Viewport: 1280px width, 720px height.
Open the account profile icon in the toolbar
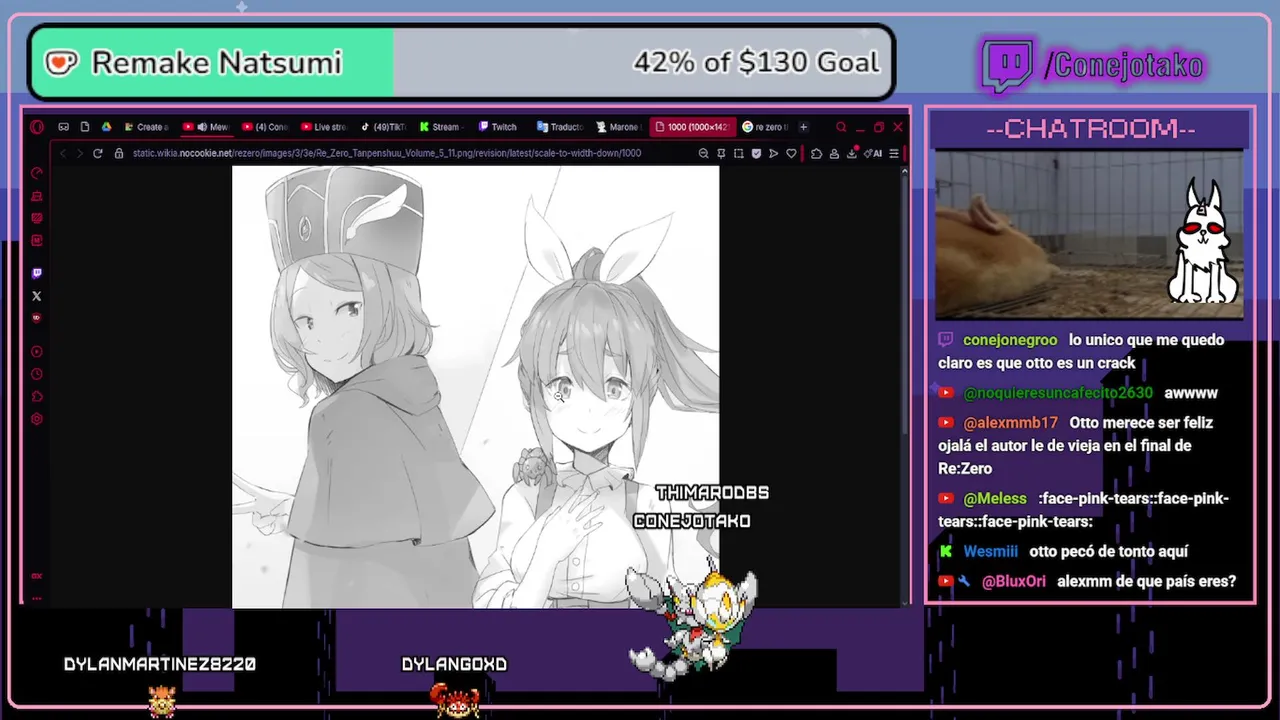[834, 153]
